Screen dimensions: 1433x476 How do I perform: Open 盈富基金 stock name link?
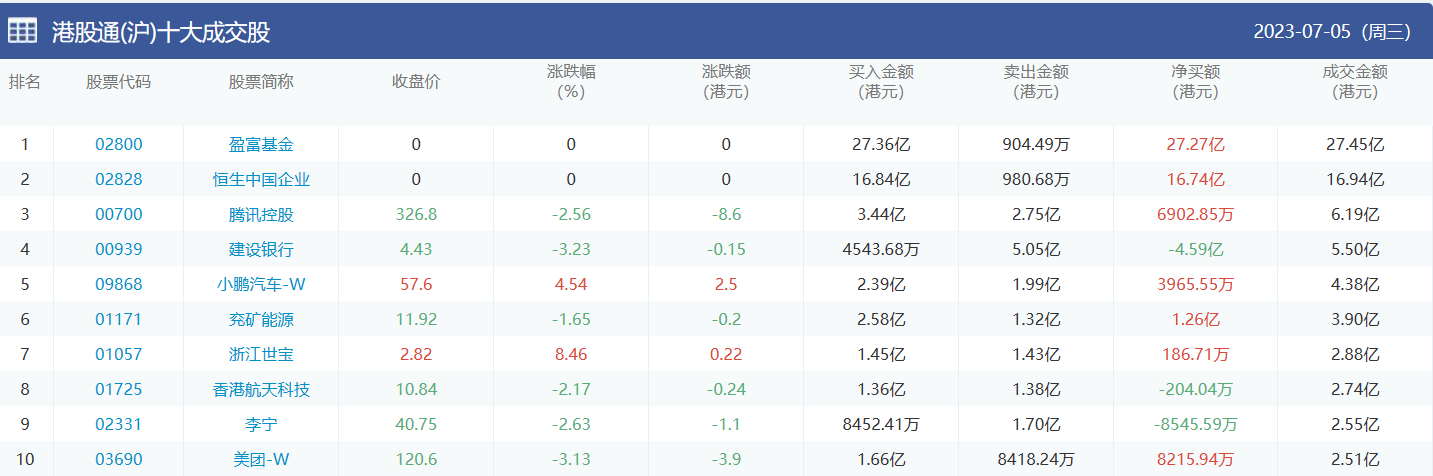pos(261,144)
